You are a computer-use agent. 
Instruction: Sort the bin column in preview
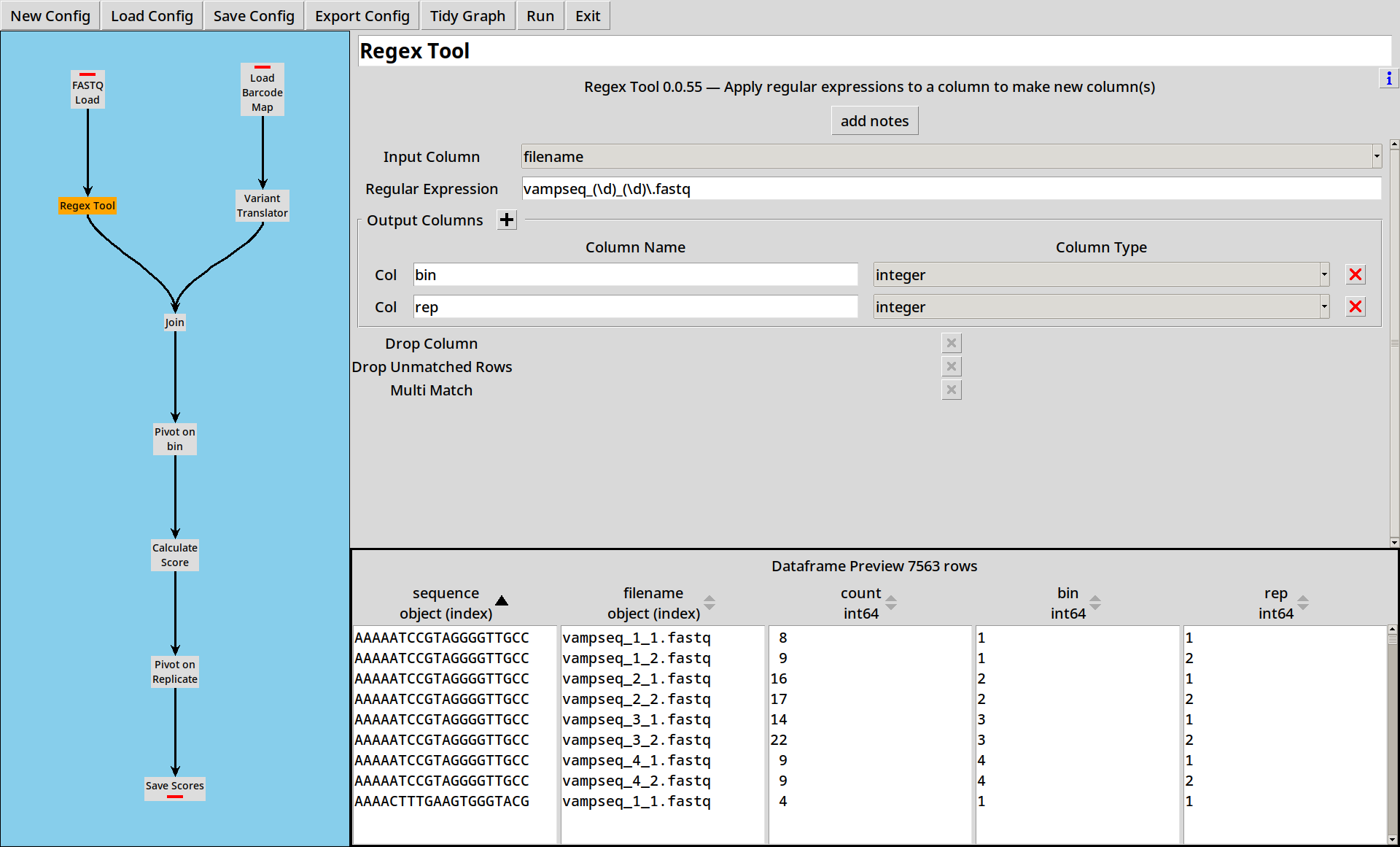tap(1095, 603)
